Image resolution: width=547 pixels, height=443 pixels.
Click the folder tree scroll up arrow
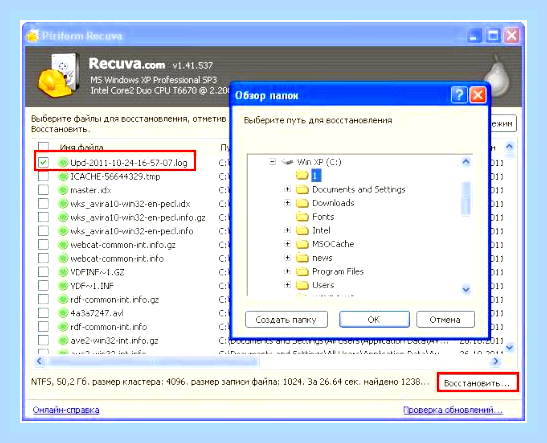point(466,162)
